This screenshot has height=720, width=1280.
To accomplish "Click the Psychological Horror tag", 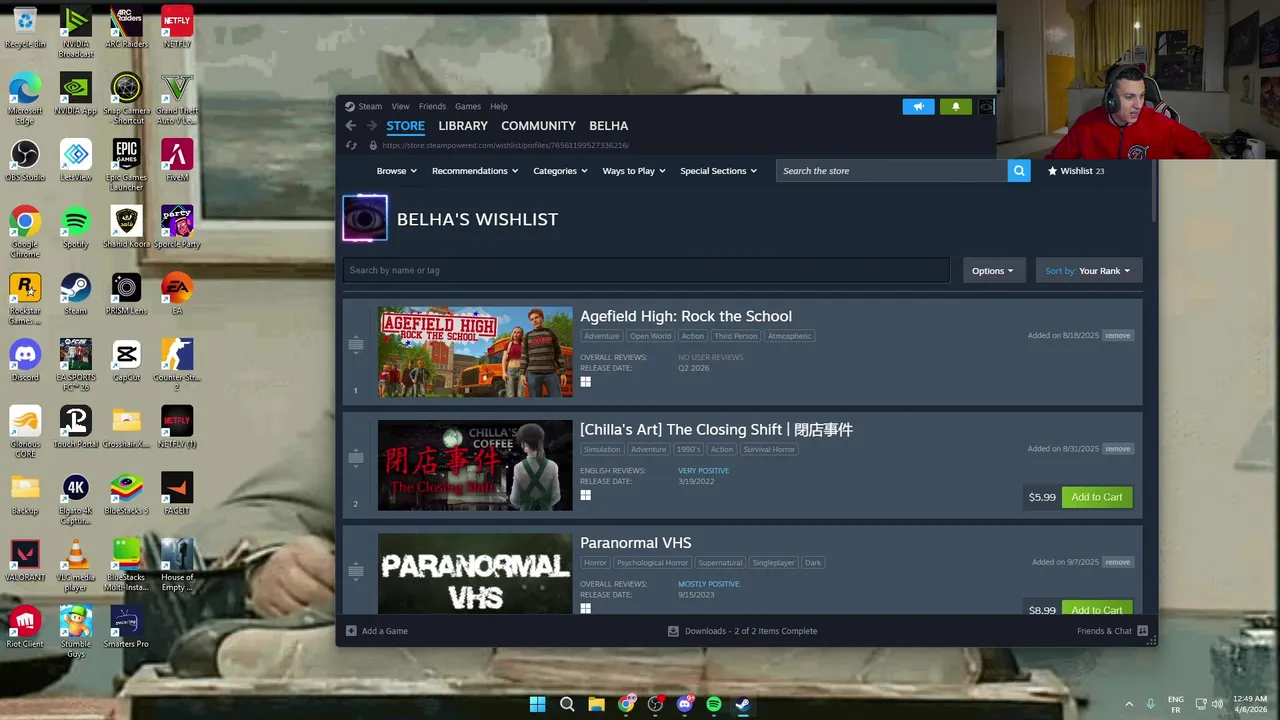I will point(652,562).
